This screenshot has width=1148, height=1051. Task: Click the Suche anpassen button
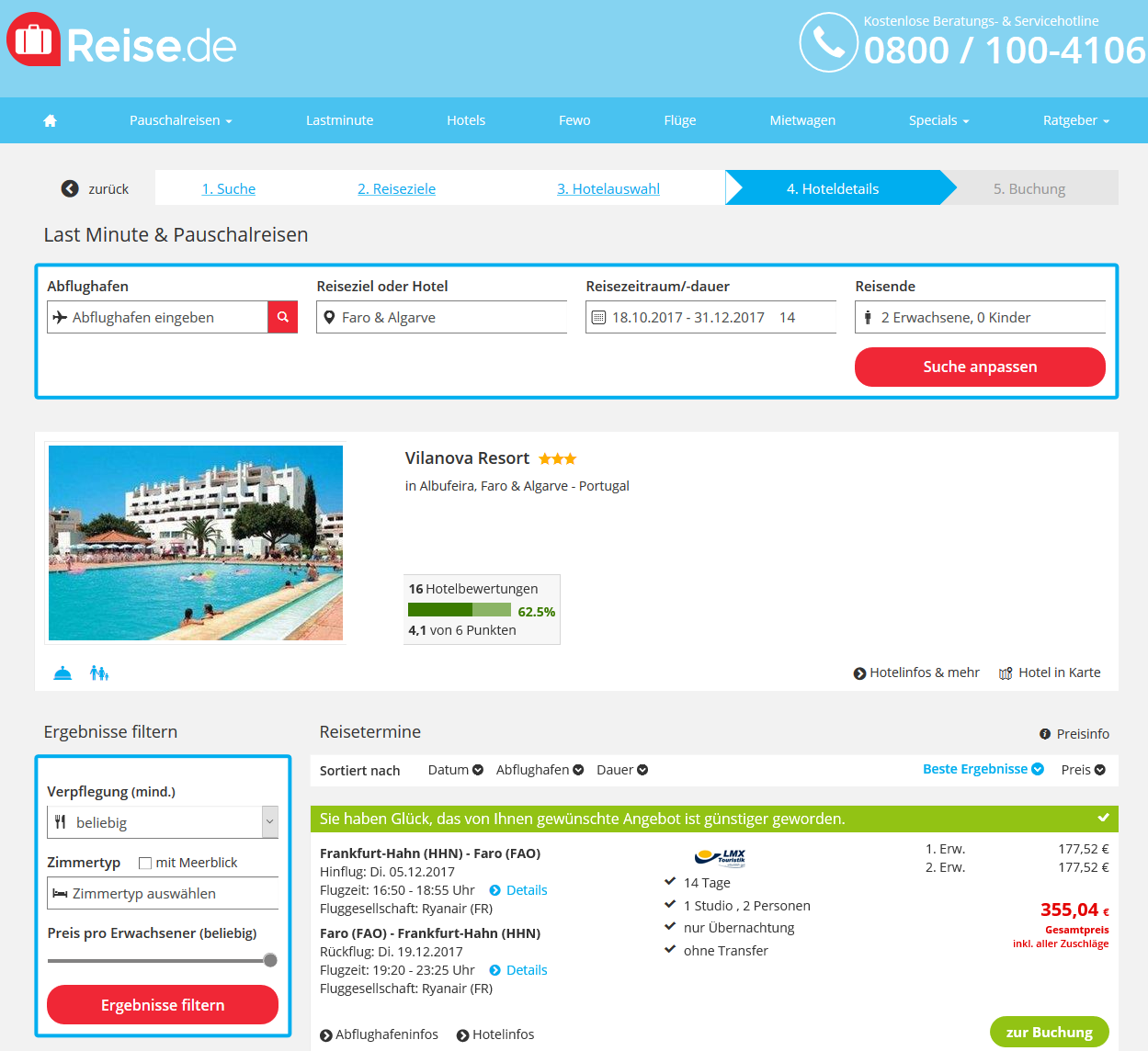[980, 367]
